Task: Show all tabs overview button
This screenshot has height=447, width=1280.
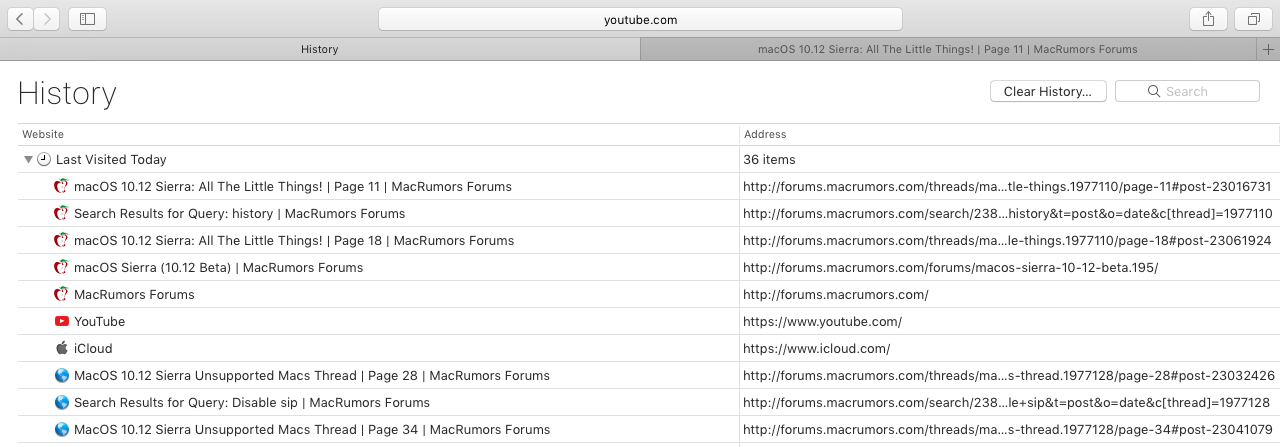Action: 1253,19
